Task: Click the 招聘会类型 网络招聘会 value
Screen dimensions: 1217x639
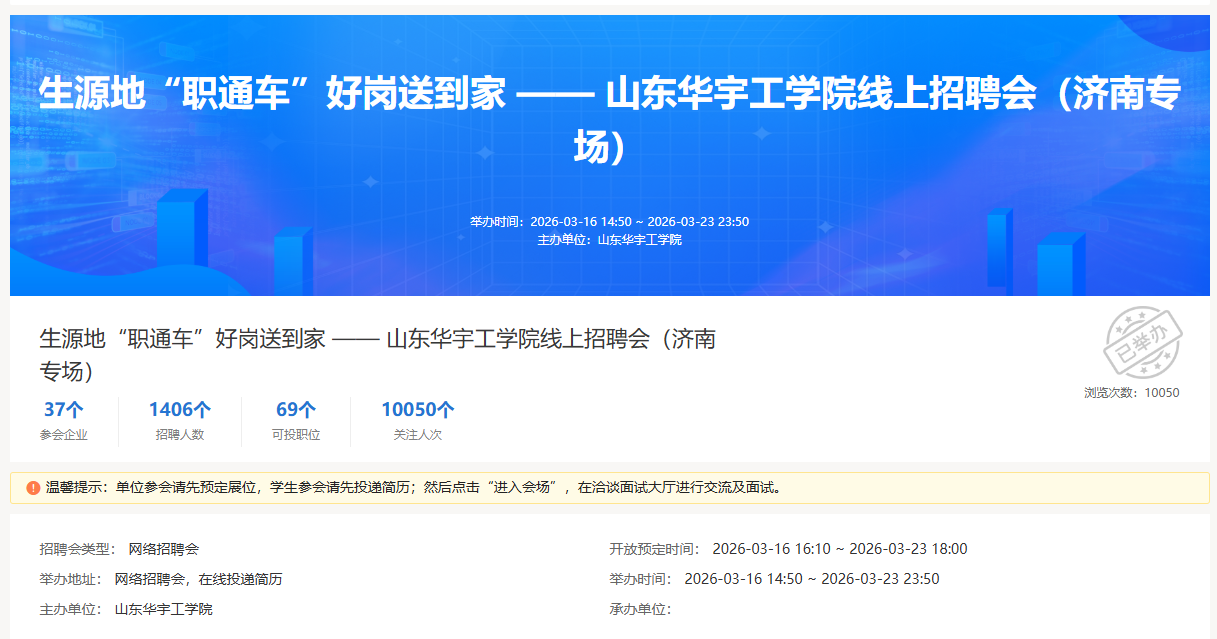Action: tap(163, 549)
